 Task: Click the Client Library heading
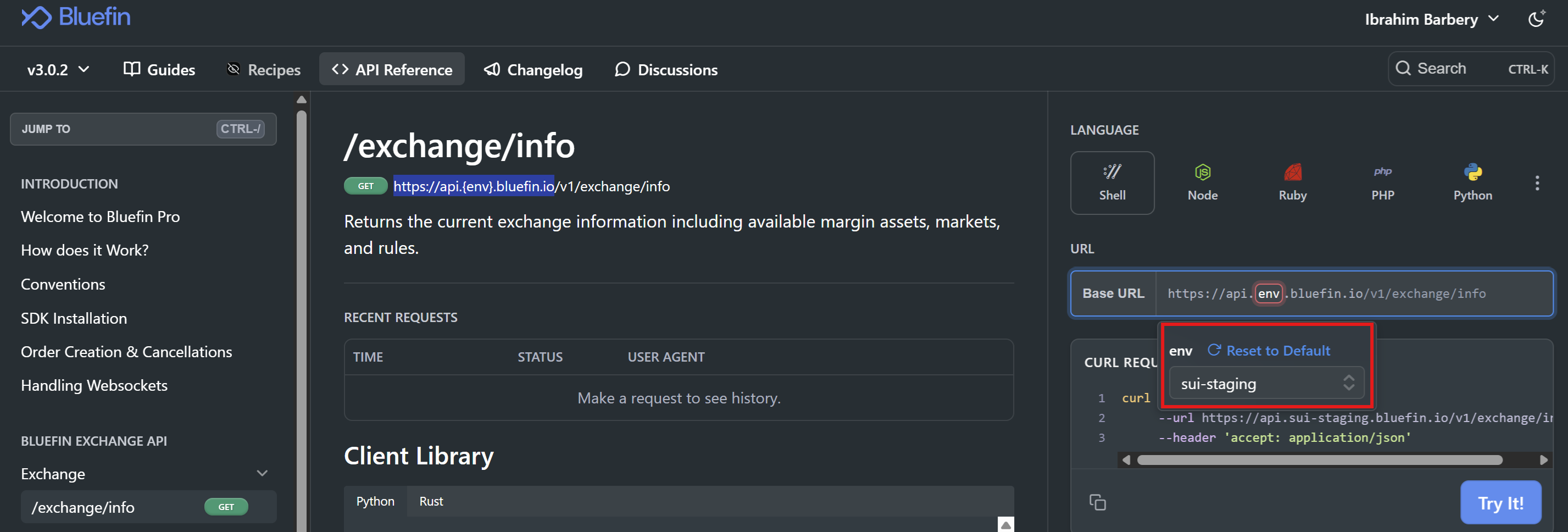tap(419, 456)
